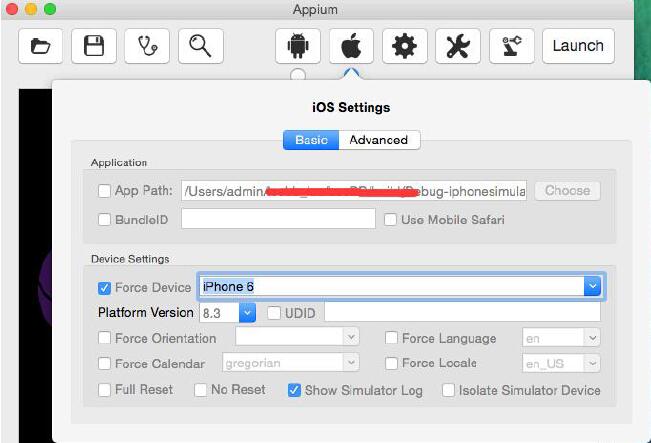Check Use Mobile Safari
Image resolution: width=651 pixels, height=443 pixels.
tap(390, 220)
